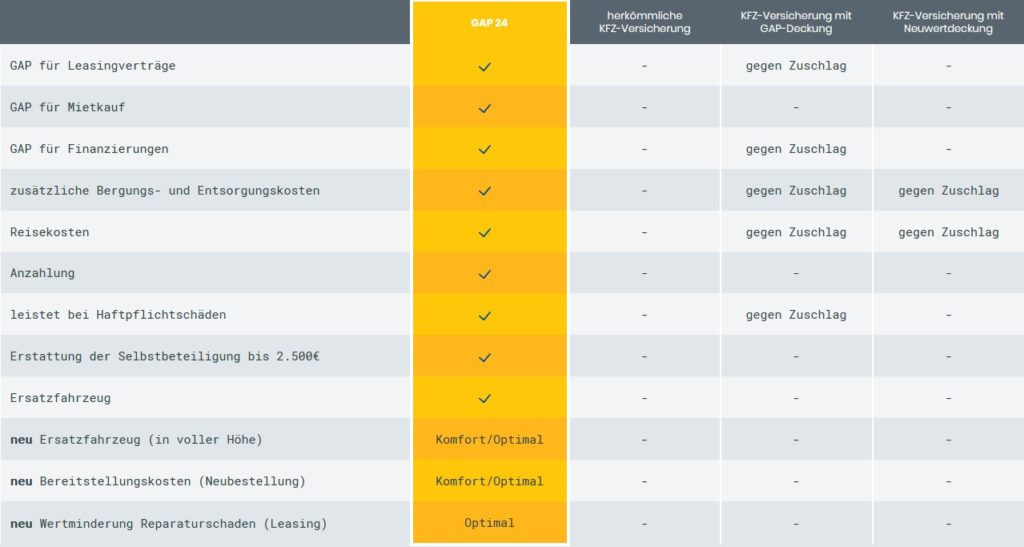Click the checkmark in GAP für Mietkauf row
Image resolution: width=1024 pixels, height=547 pixels.
click(485, 108)
